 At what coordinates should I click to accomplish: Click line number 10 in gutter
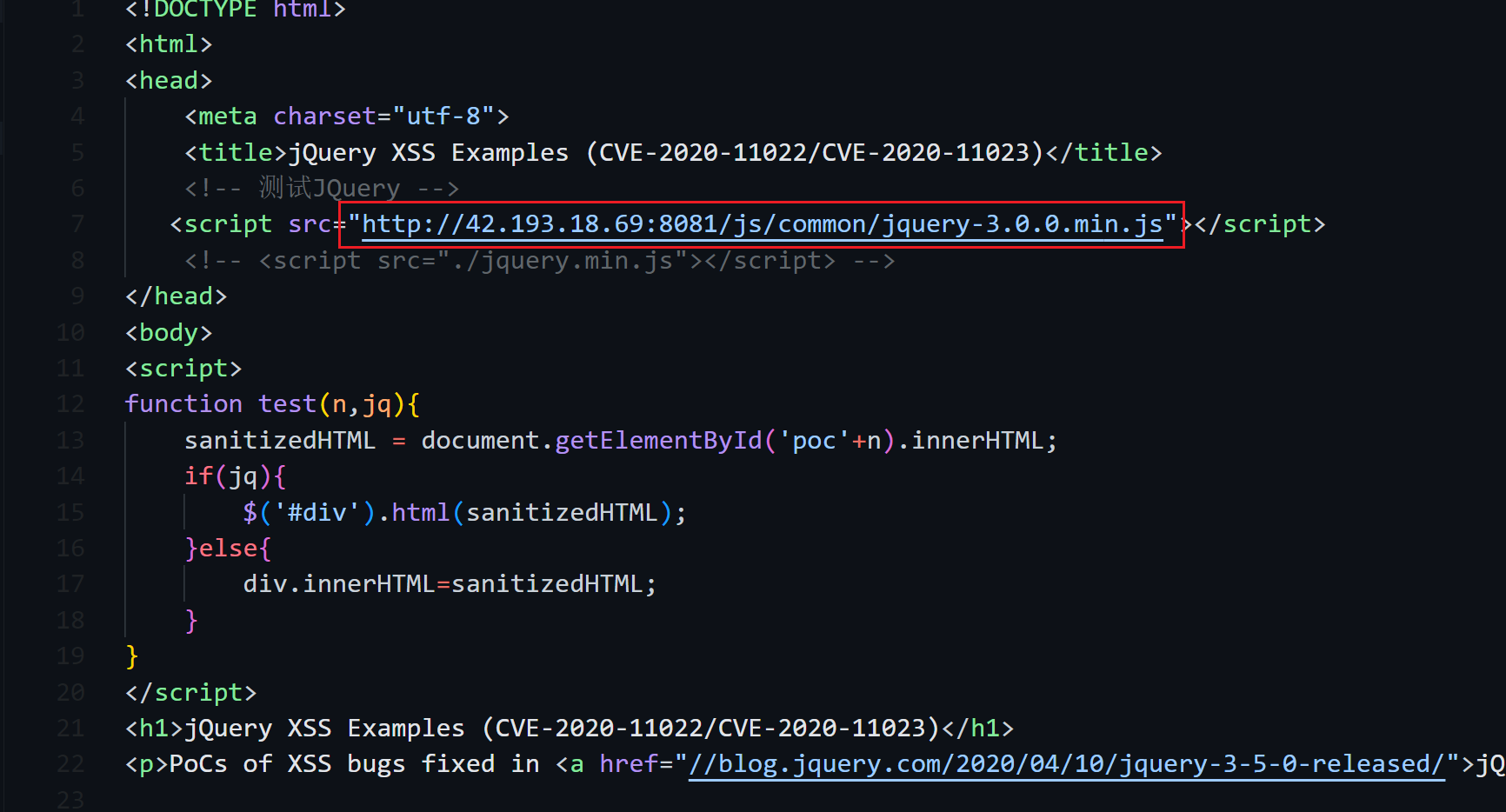(x=70, y=332)
